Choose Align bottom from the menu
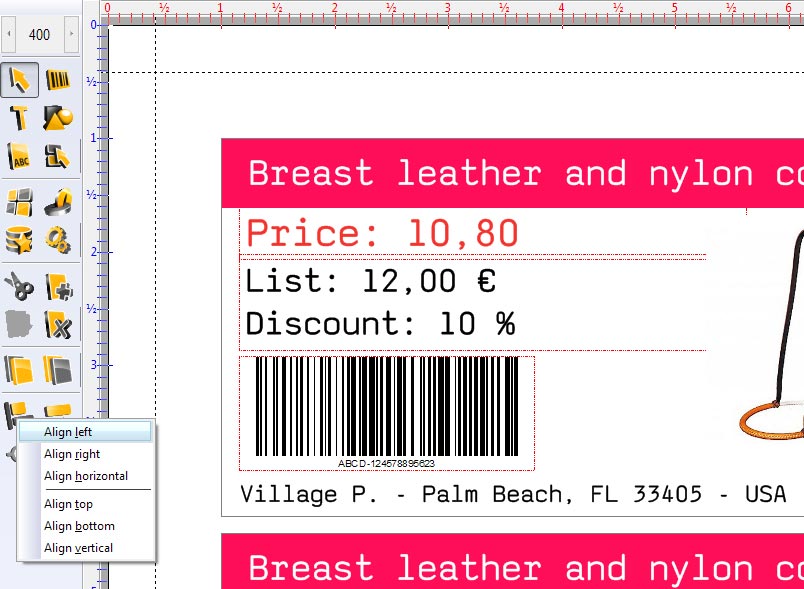The width and height of the screenshot is (804, 589). coord(85,526)
